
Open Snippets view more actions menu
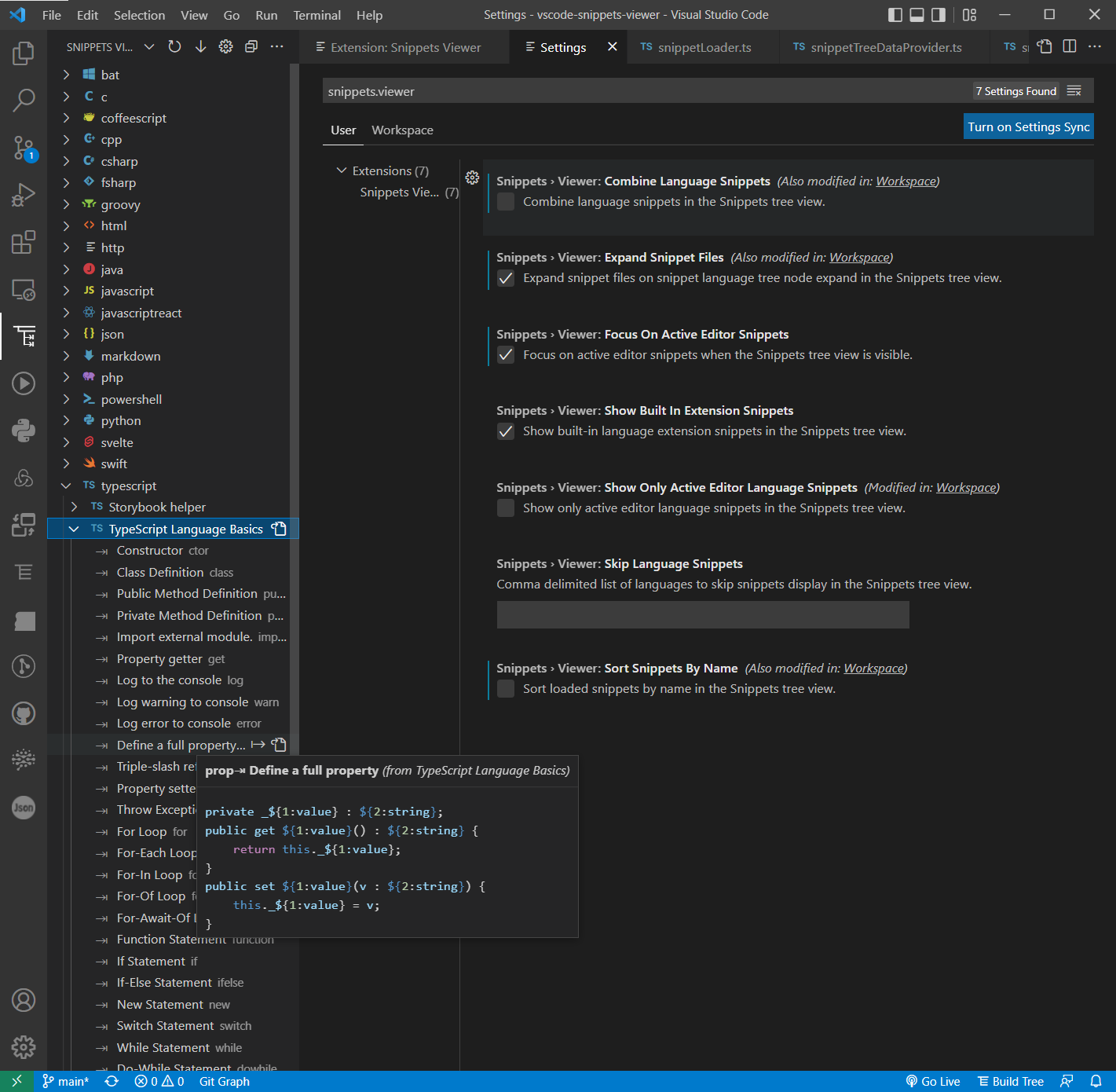tap(276, 47)
